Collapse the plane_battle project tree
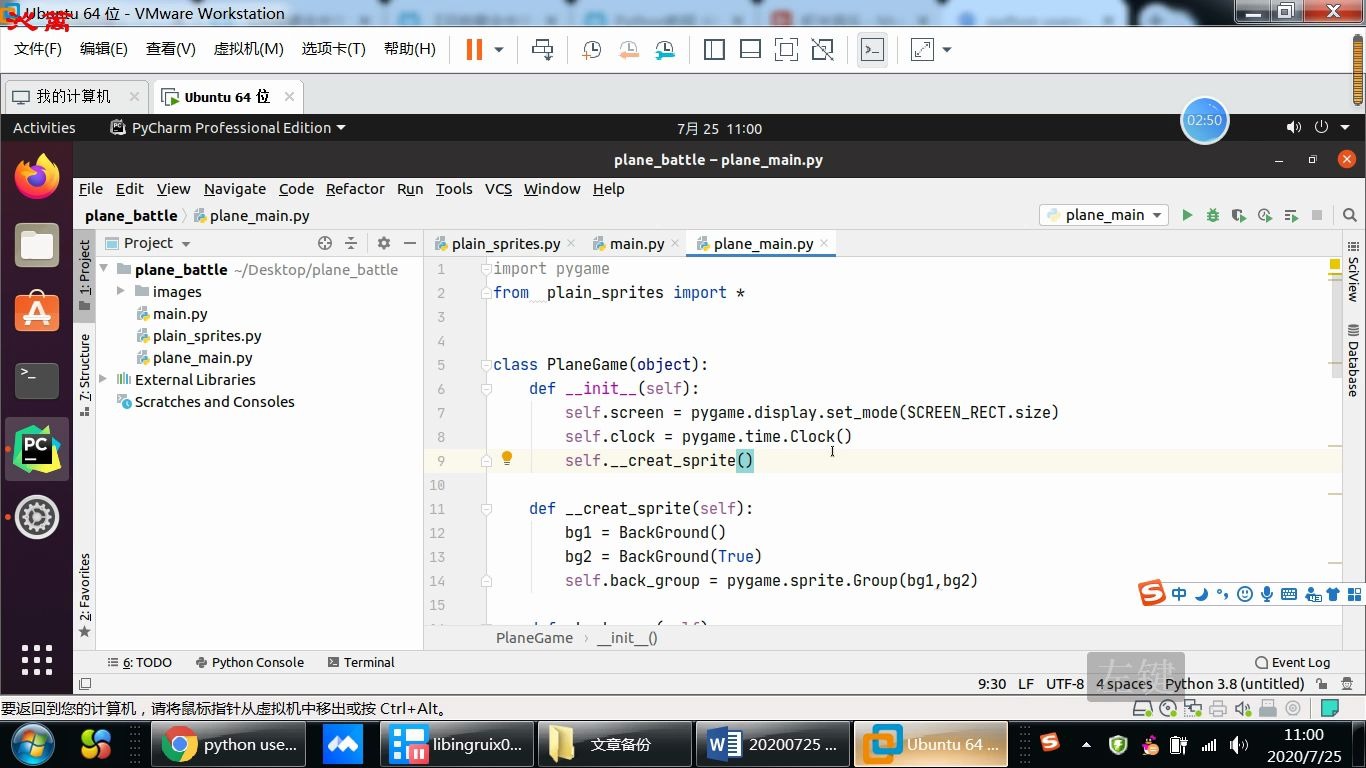This screenshot has width=1366, height=768. tap(103, 269)
